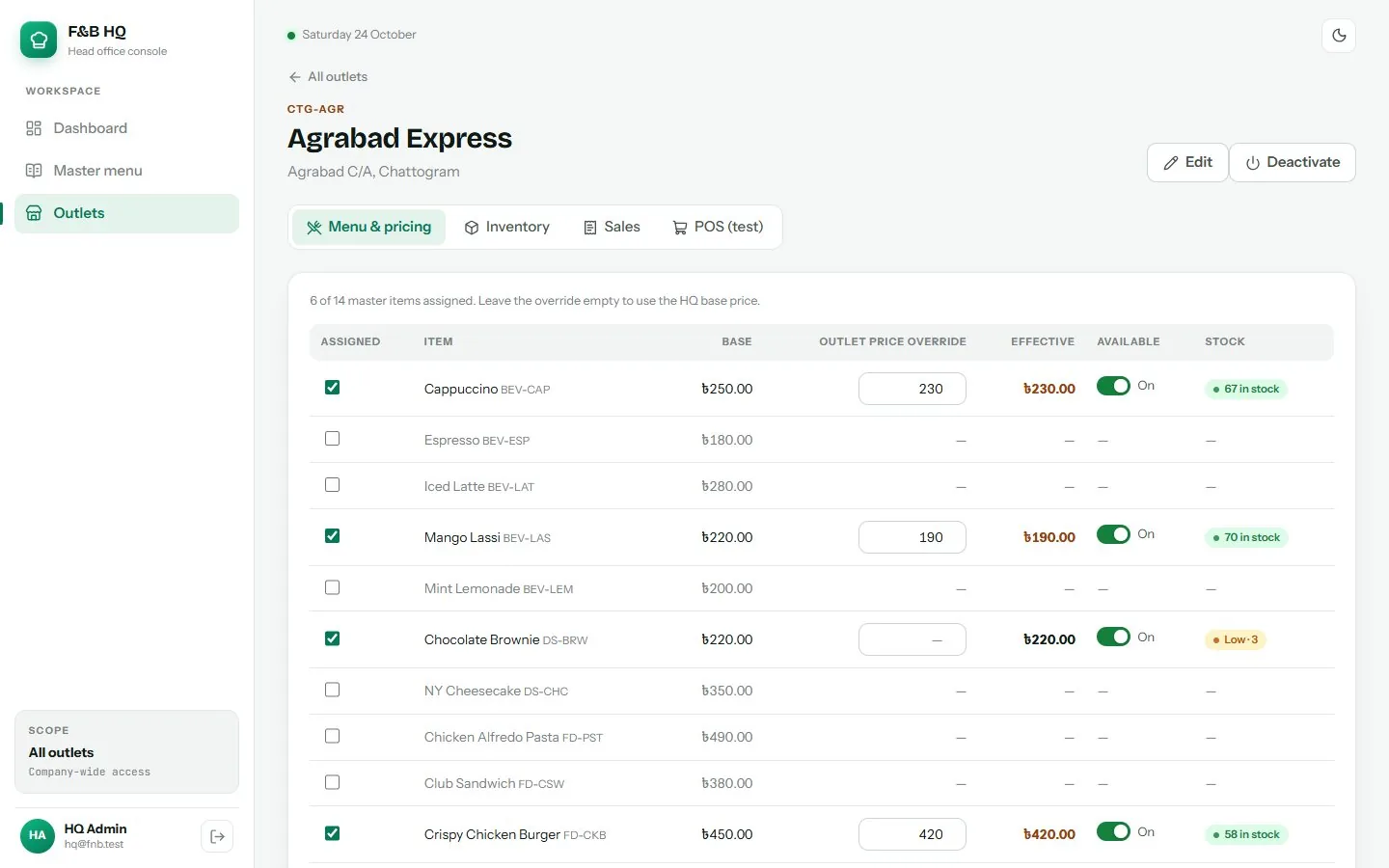
Task: Check the Club Sandwich assigned checkbox
Action: click(x=332, y=782)
